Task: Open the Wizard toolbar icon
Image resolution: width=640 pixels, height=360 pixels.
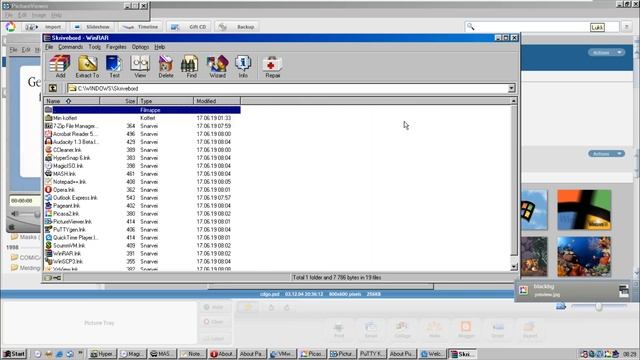Action: (x=218, y=67)
